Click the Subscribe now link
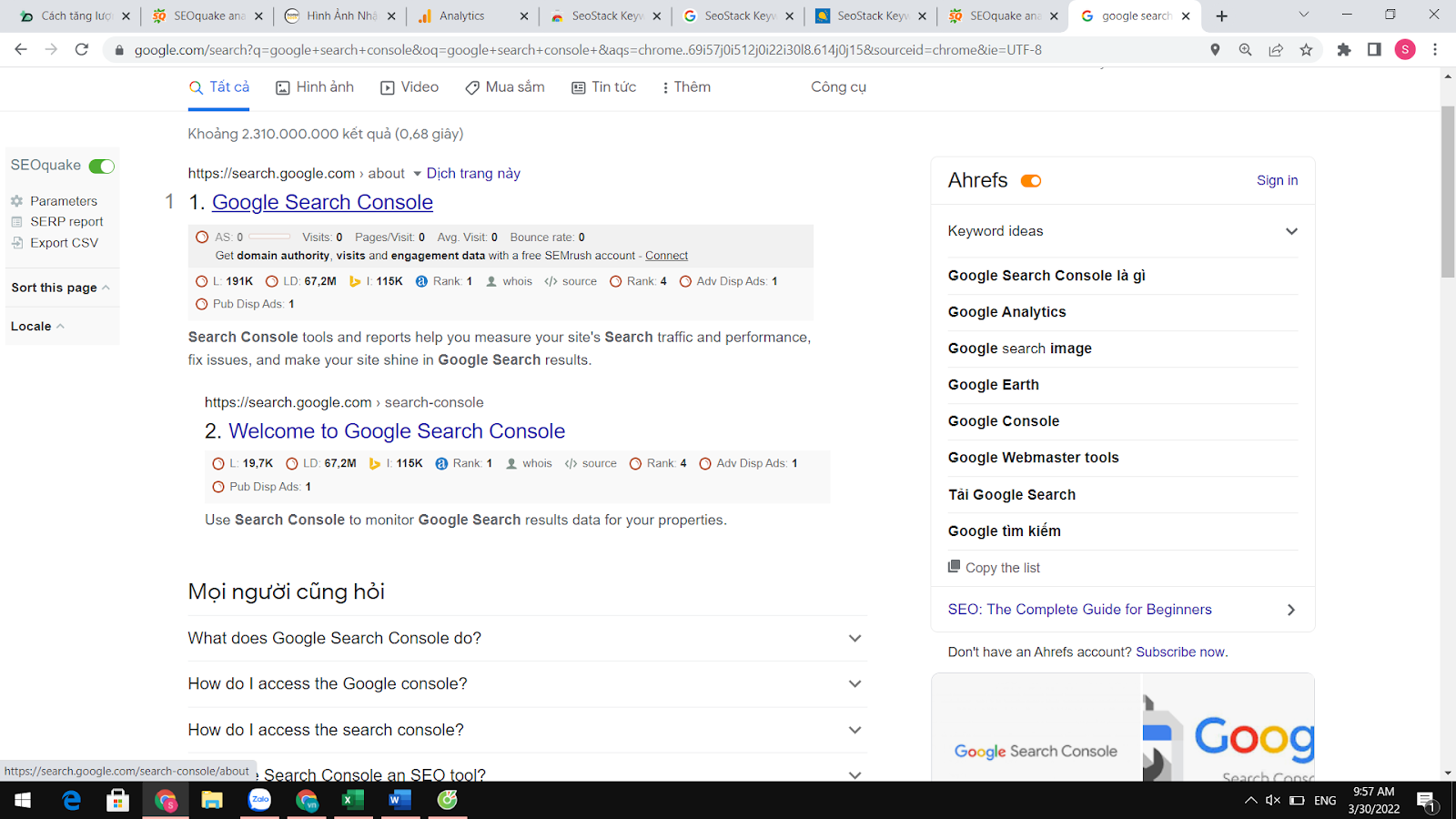The height and width of the screenshot is (819, 1456). pos(1180,652)
